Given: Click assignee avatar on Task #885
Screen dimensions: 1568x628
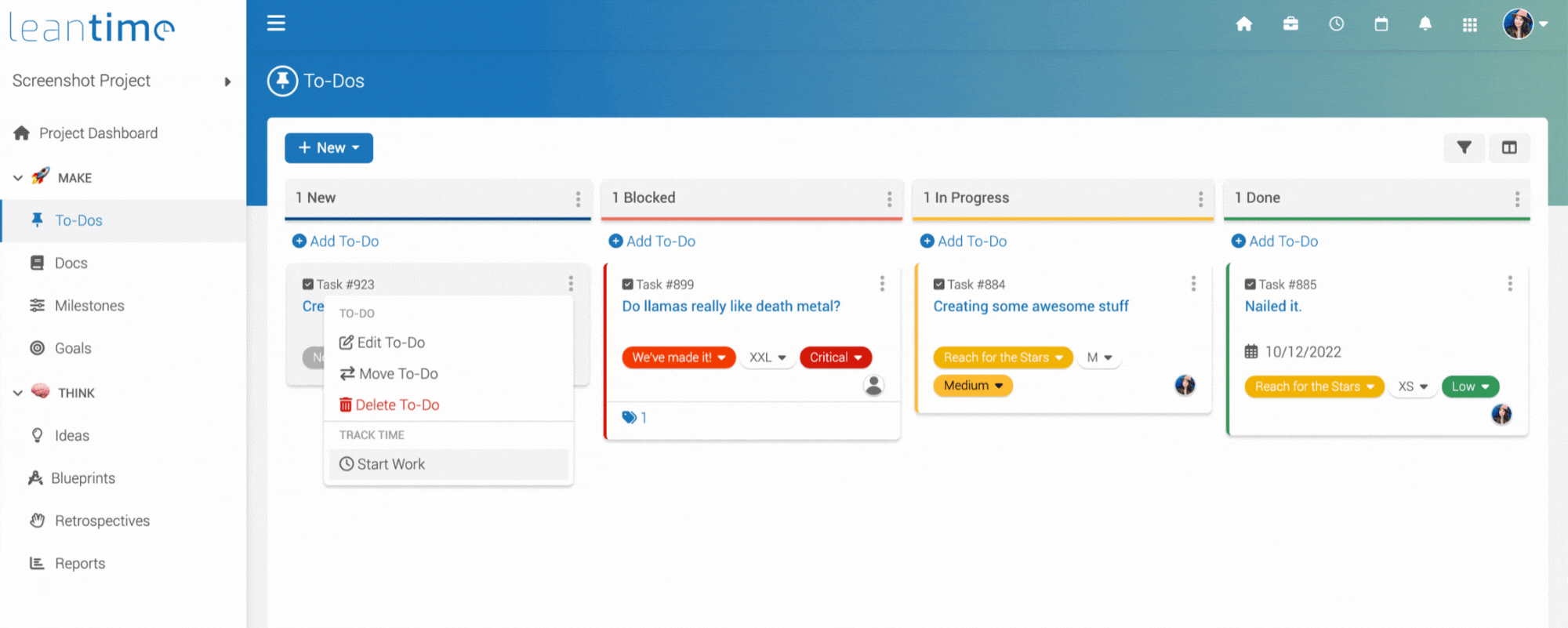Looking at the screenshot, I should 1501,414.
